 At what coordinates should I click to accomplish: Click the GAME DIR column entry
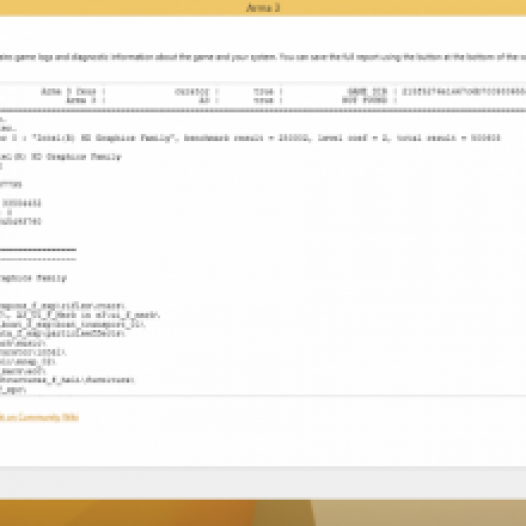pyautogui.click(x=367, y=92)
